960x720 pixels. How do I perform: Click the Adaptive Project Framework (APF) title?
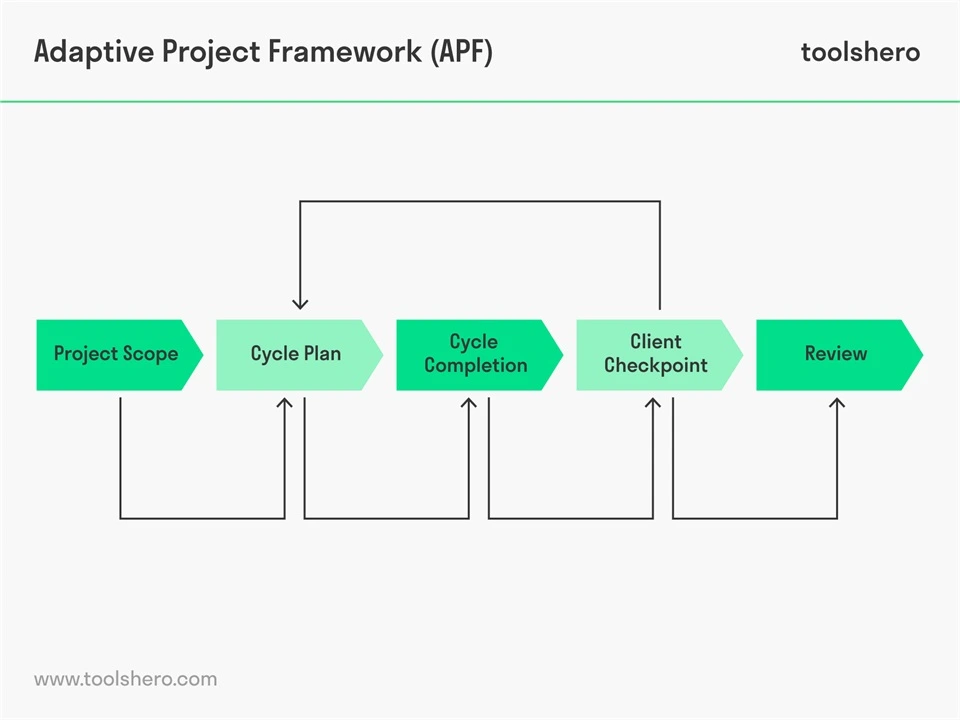coord(263,51)
